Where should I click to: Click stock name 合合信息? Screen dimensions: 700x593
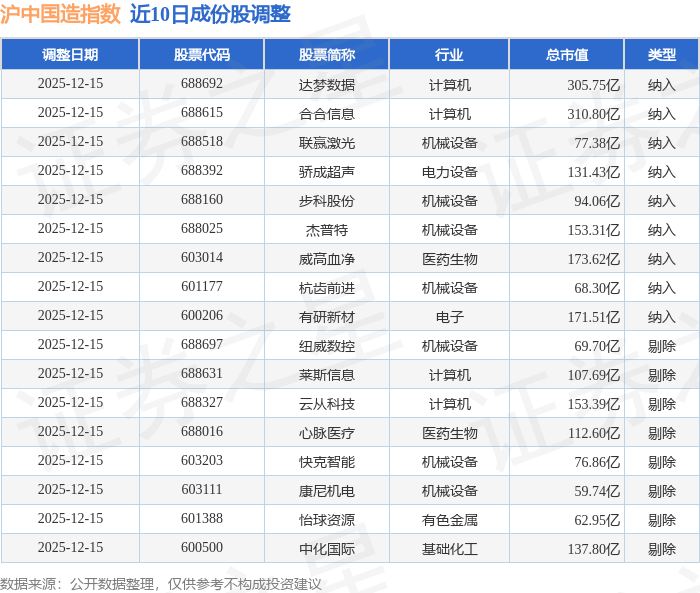coord(327,113)
